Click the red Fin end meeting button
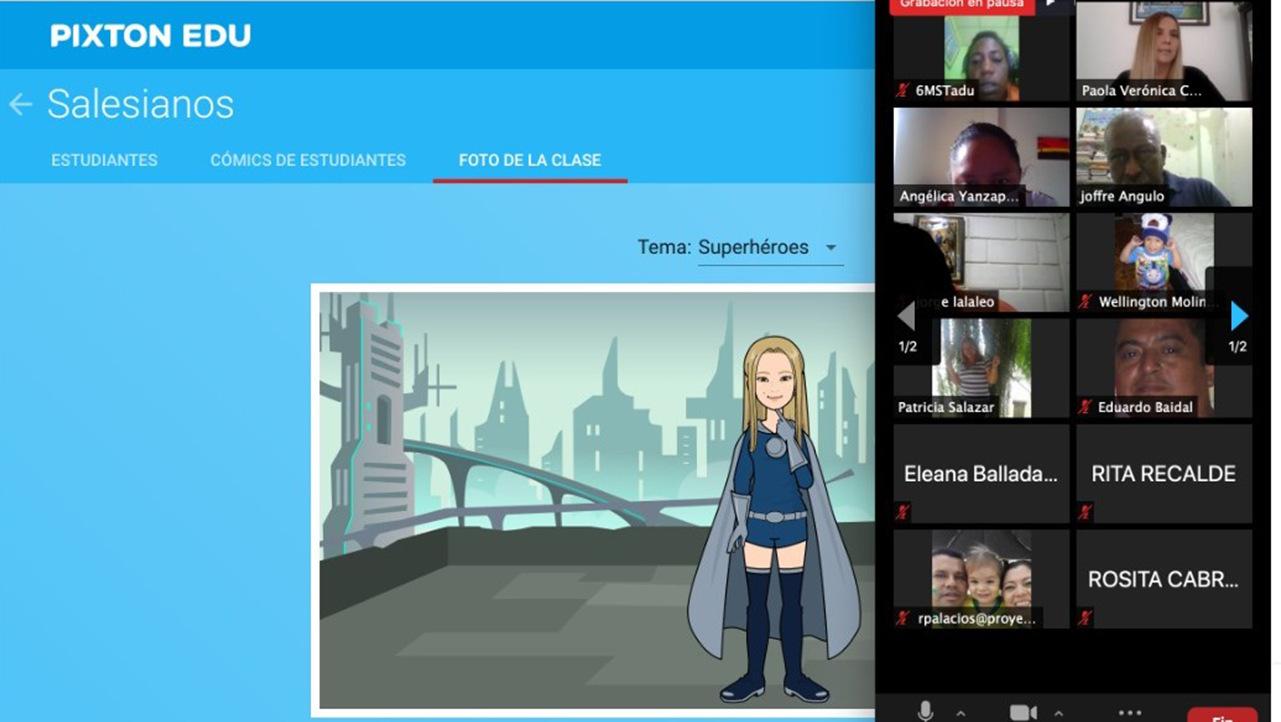This screenshot has width=1281, height=722. click(x=1222, y=715)
